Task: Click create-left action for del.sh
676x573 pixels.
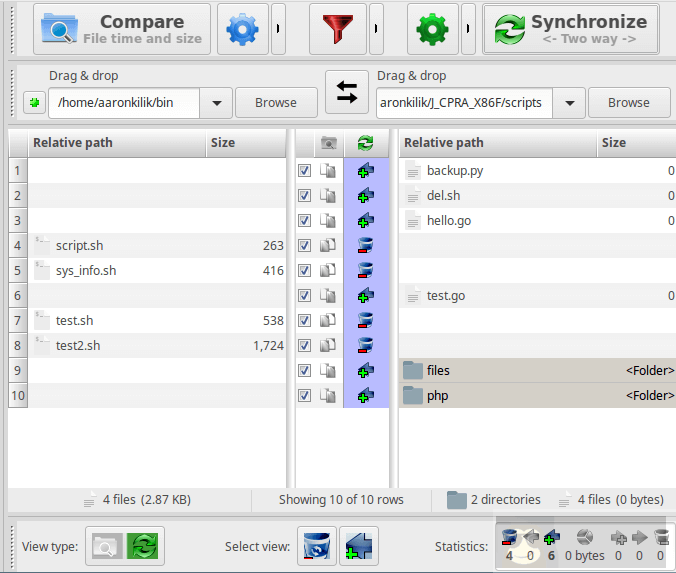Action: pos(366,196)
